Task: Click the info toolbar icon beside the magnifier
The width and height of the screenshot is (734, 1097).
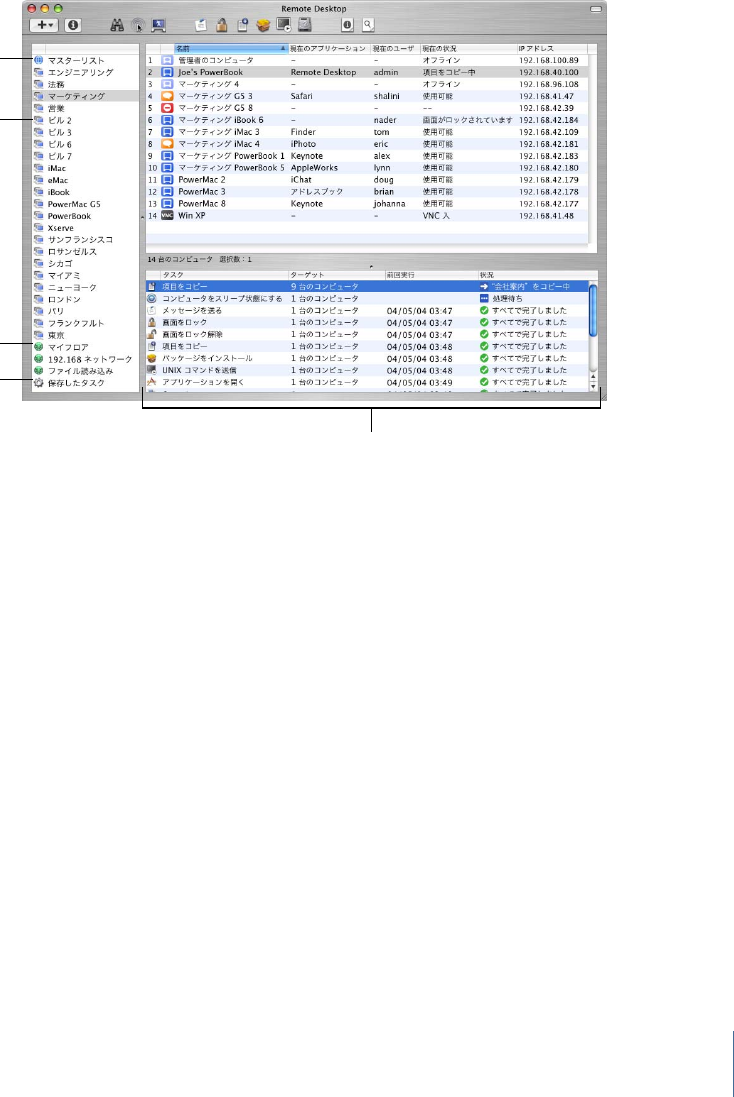Action: pyautogui.click(x=347, y=25)
